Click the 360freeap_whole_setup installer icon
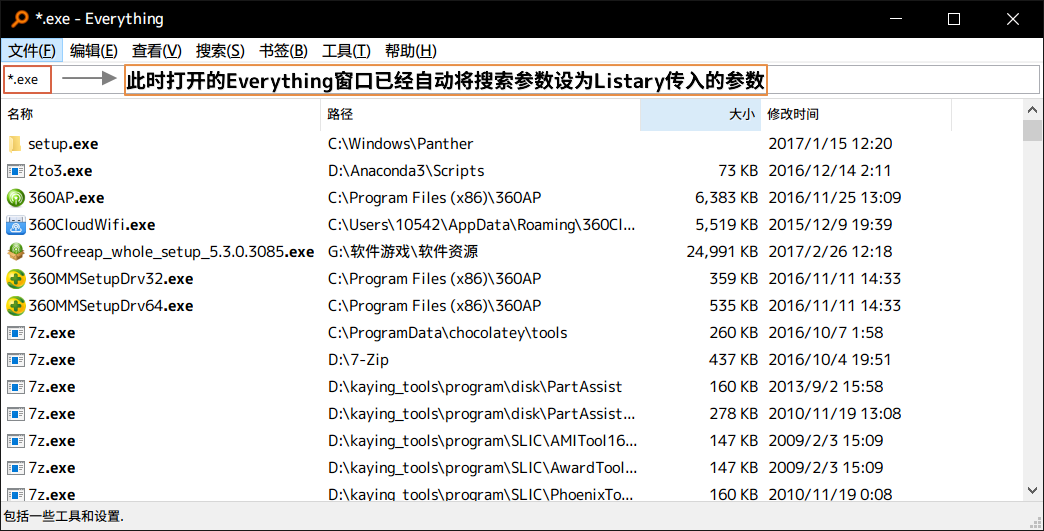Image resolution: width=1044 pixels, height=531 pixels. click(x=15, y=252)
